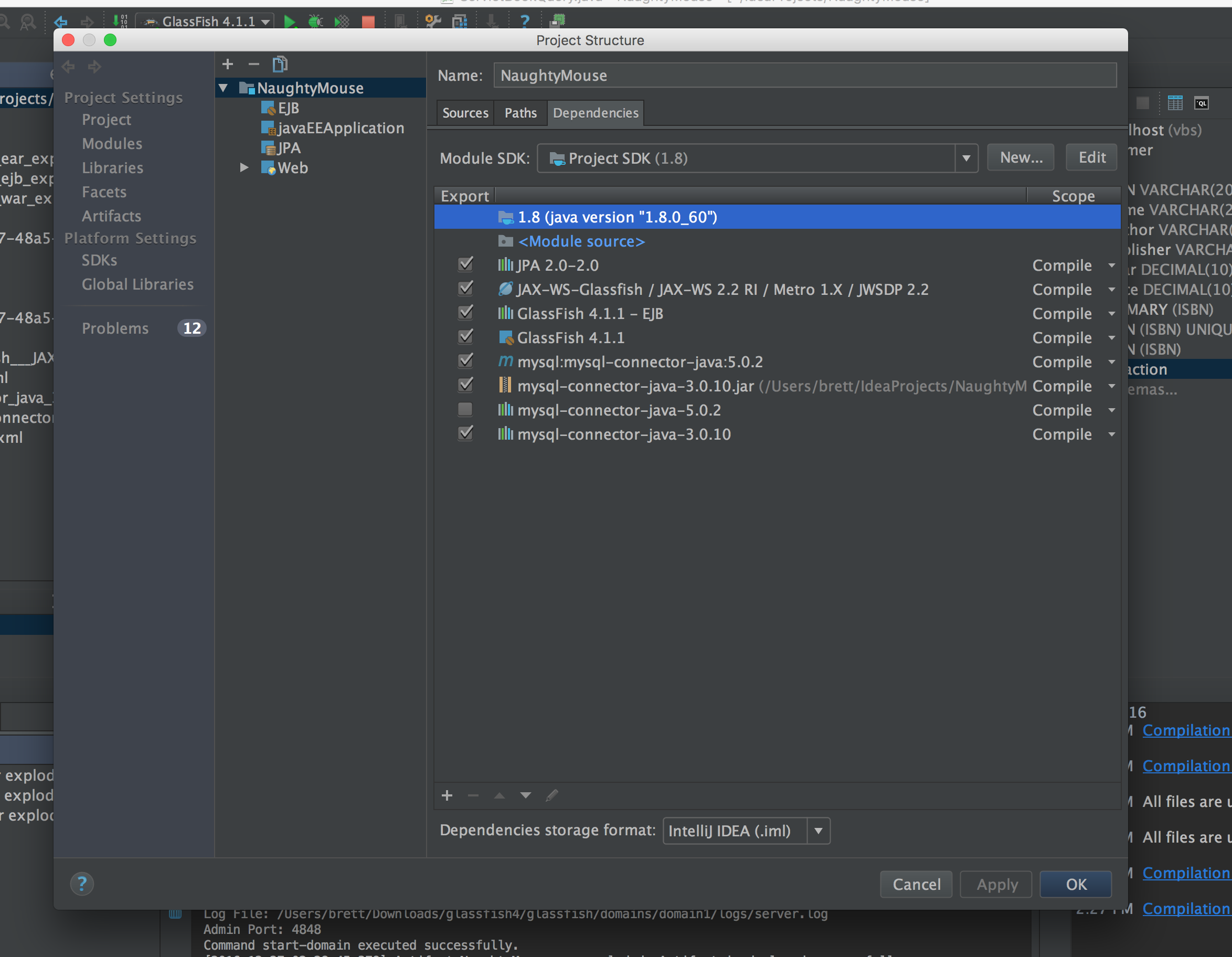Open the Module SDK dropdown
The height and width of the screenshot is (957, 1232).
point(967,158)
